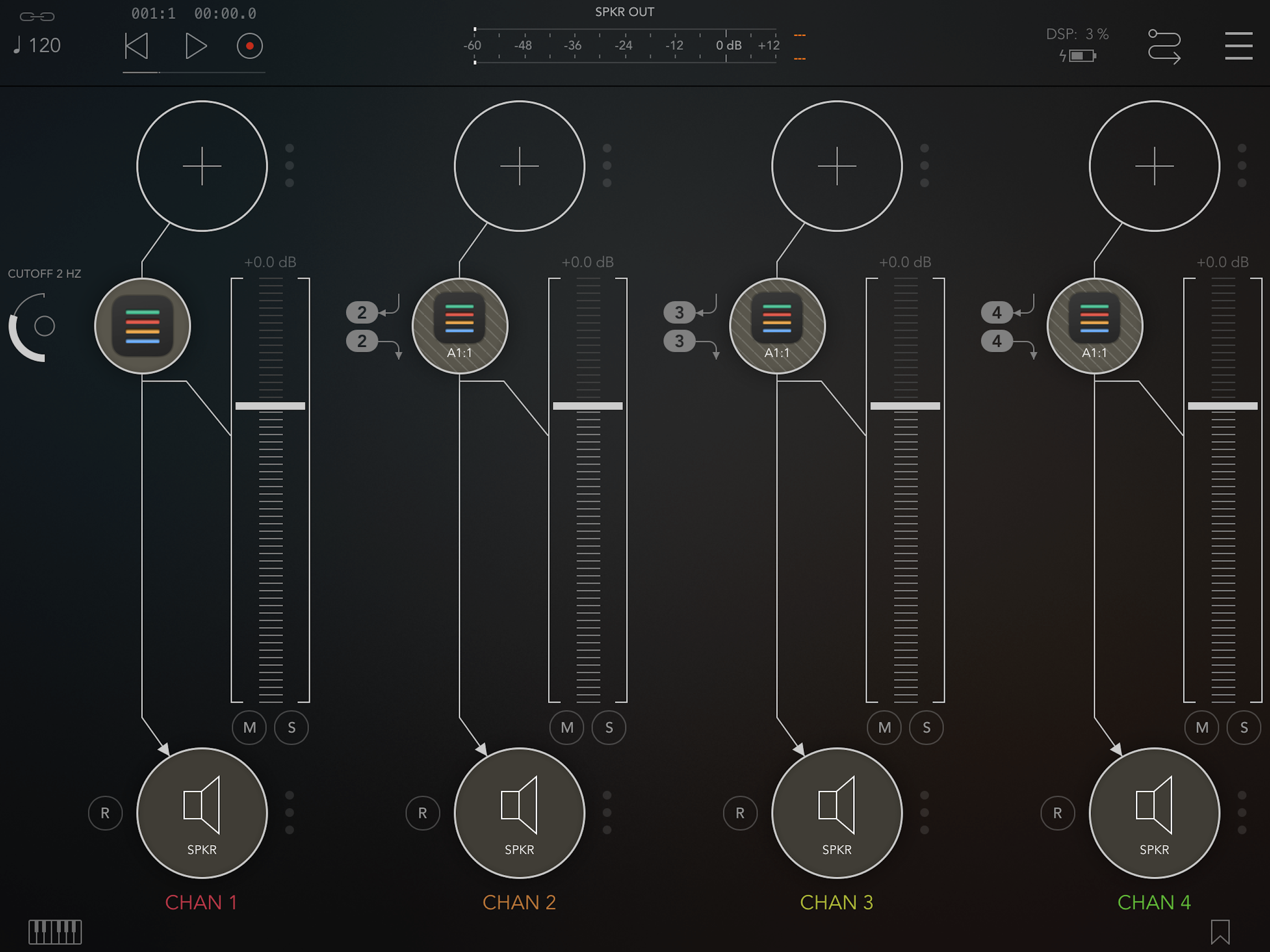Open the hamburger main menu
The height and width of the screenshot is (952, 1270).
tap(1238, 46)
